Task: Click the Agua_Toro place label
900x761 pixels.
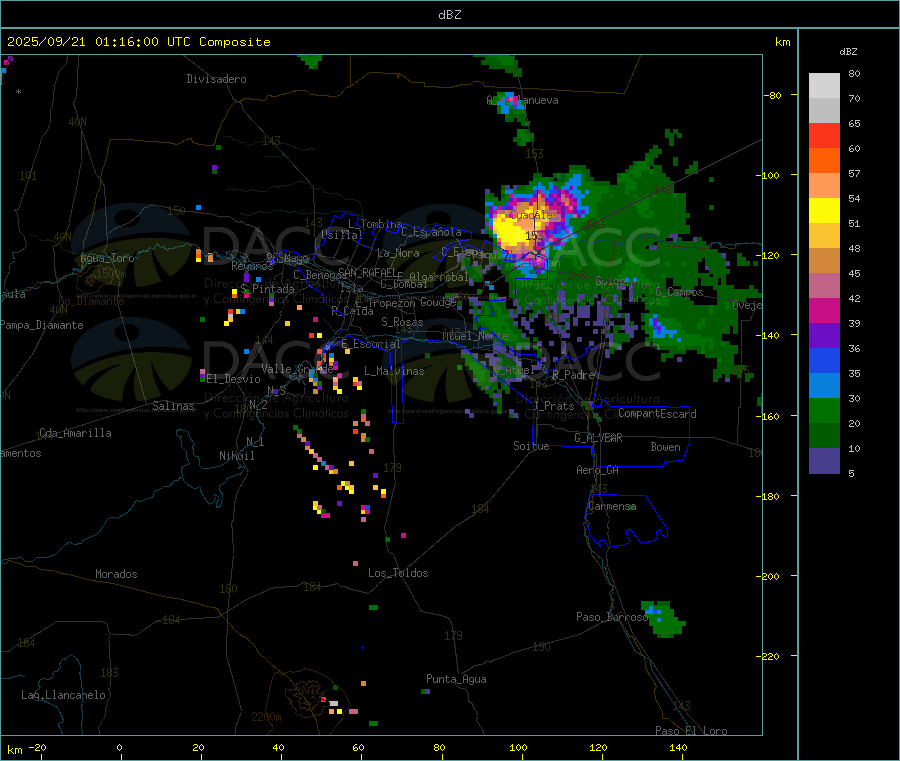Action: (x=107, y=258)
